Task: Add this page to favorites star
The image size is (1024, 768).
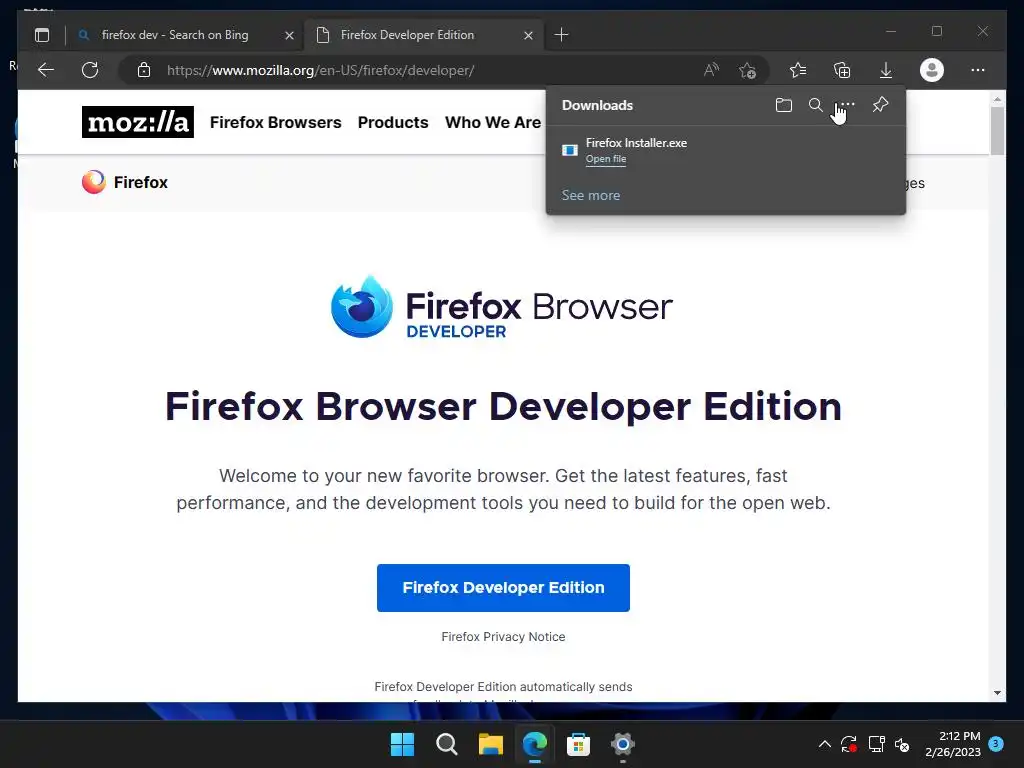Action: click(x=747, y=70)
